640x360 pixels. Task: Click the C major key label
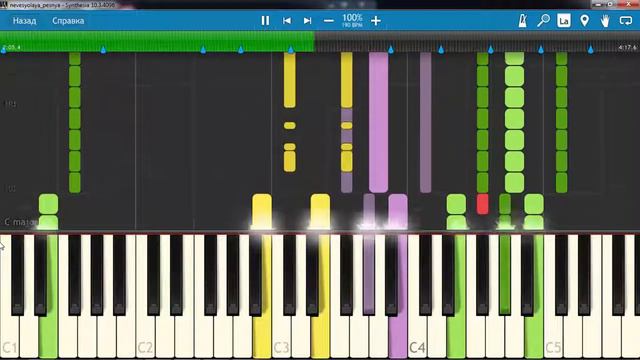point(20,222)
